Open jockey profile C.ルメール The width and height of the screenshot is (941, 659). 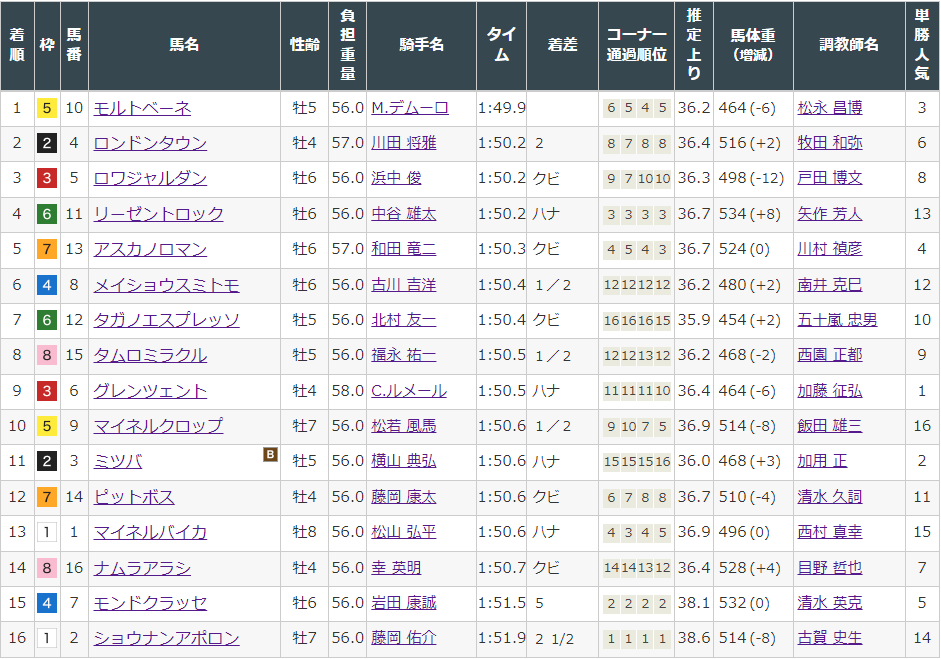coord(409,391)
